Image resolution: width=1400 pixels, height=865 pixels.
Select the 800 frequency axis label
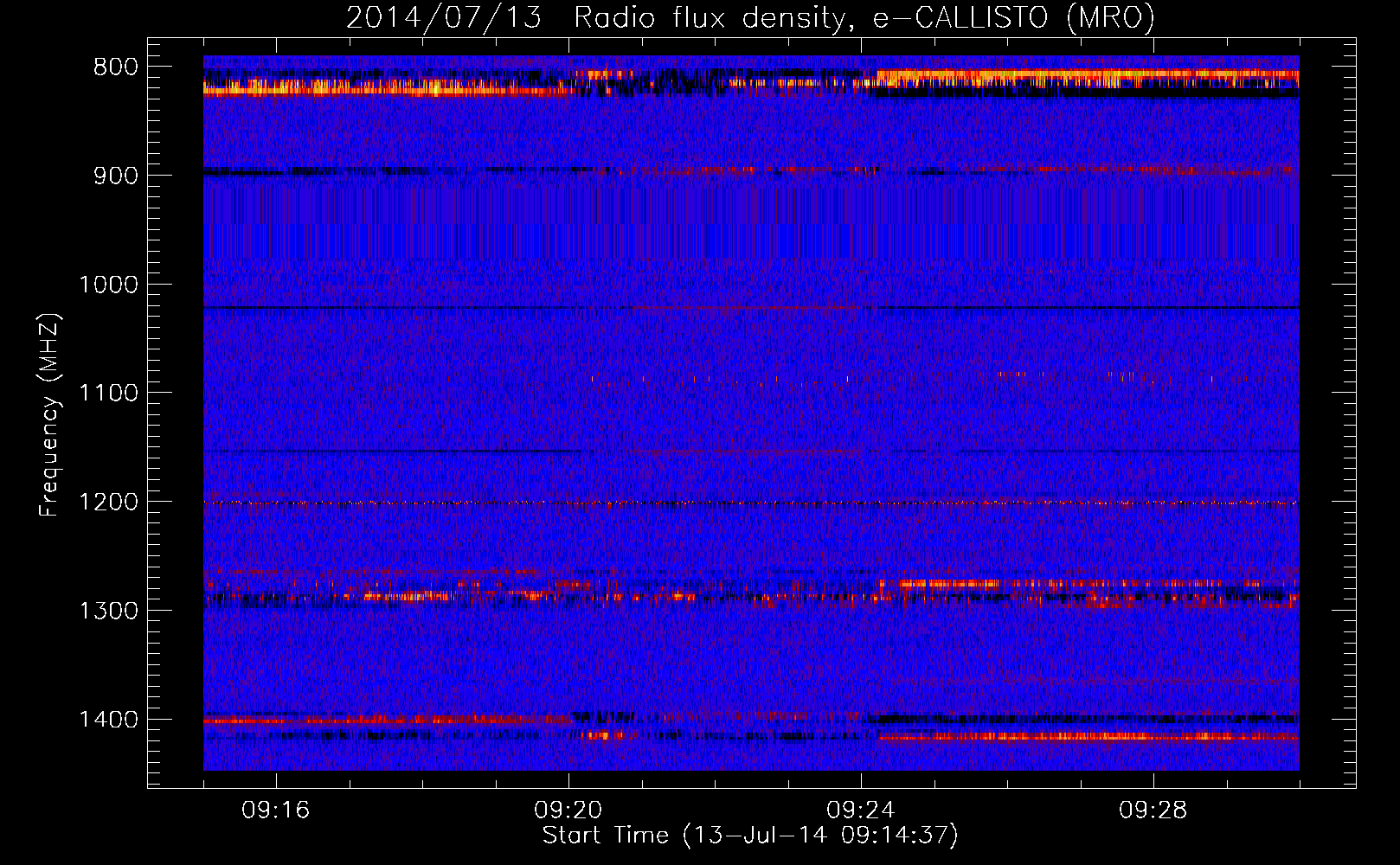[115, 67]
